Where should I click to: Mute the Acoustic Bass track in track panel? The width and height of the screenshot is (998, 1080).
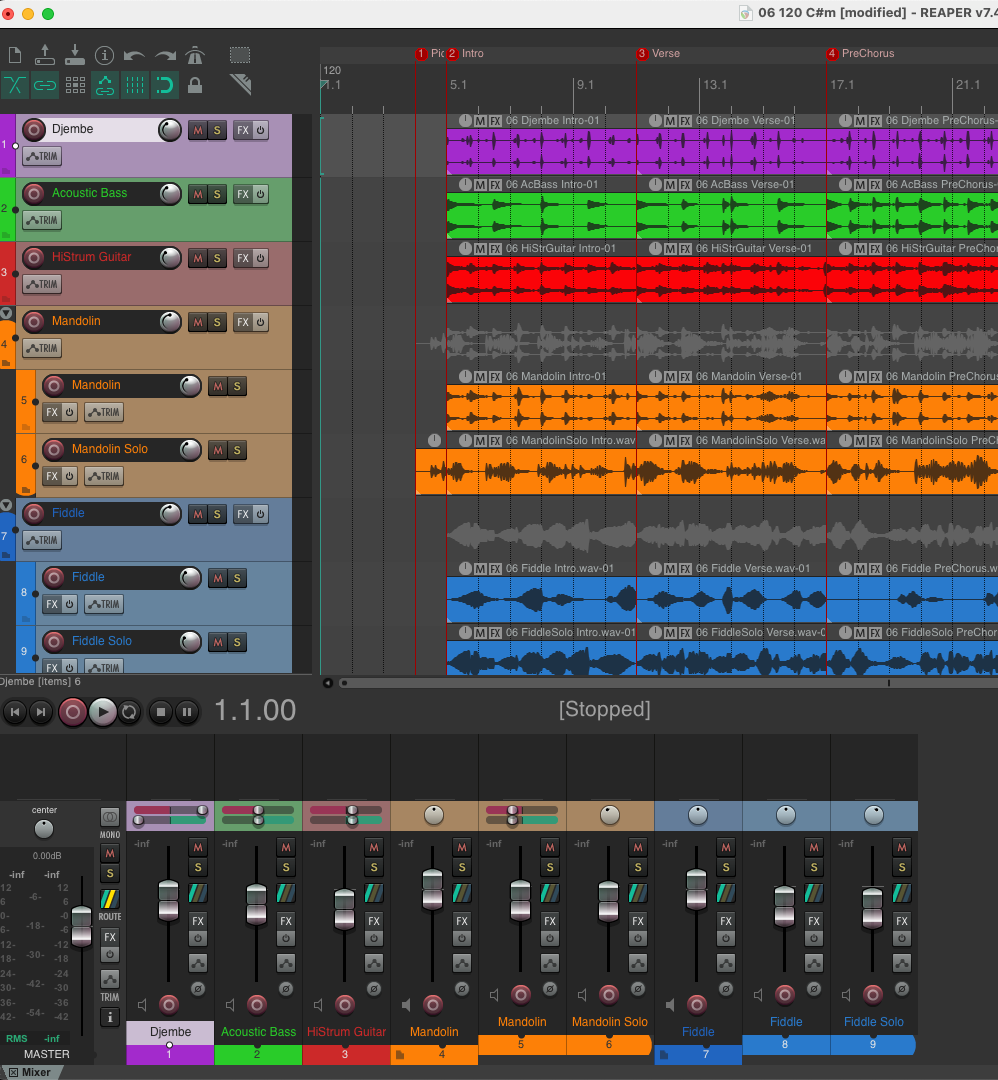pyautogui.click(x=198, y=194)
